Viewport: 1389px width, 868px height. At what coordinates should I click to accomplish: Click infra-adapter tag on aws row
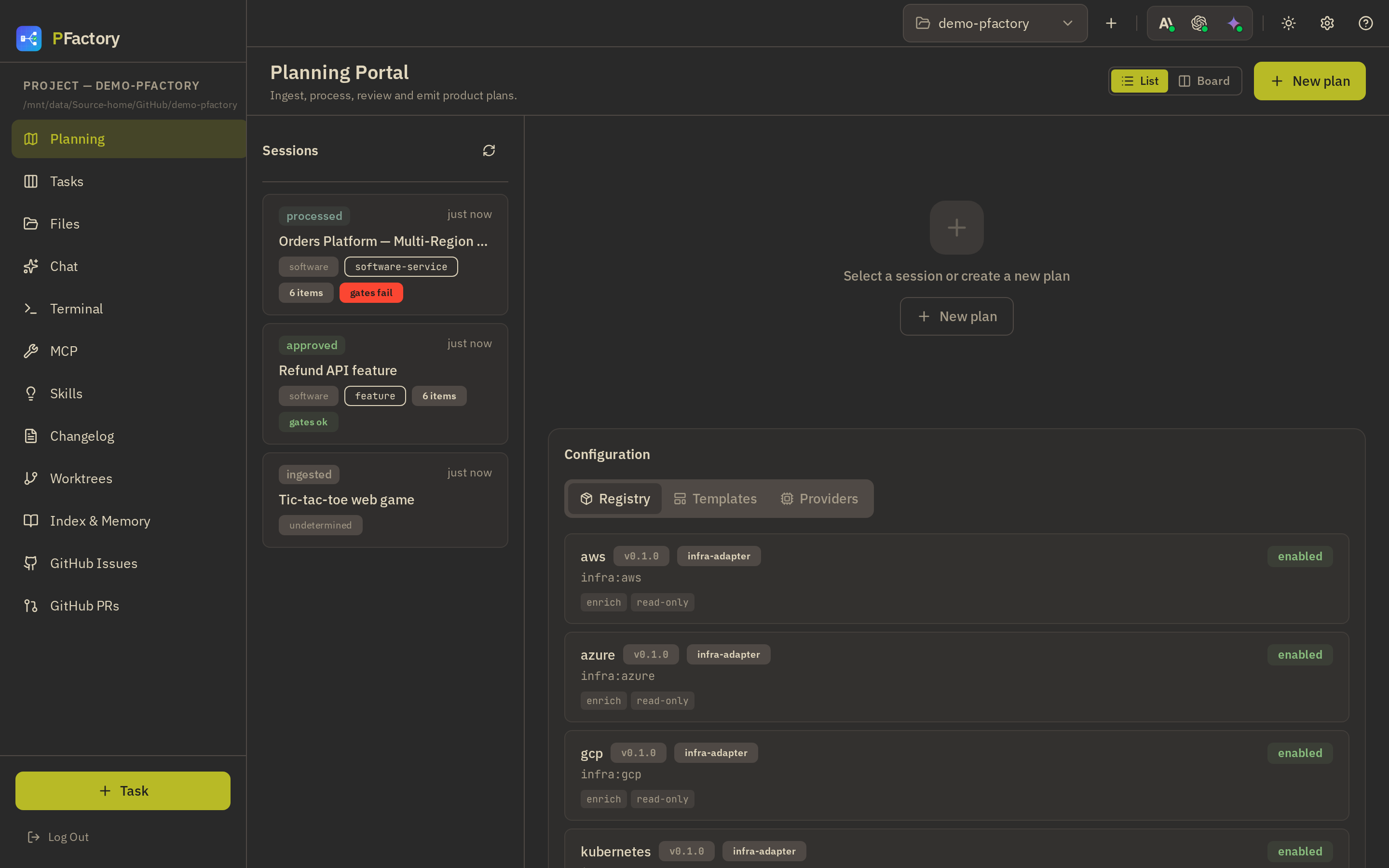(x=719, y=556)
